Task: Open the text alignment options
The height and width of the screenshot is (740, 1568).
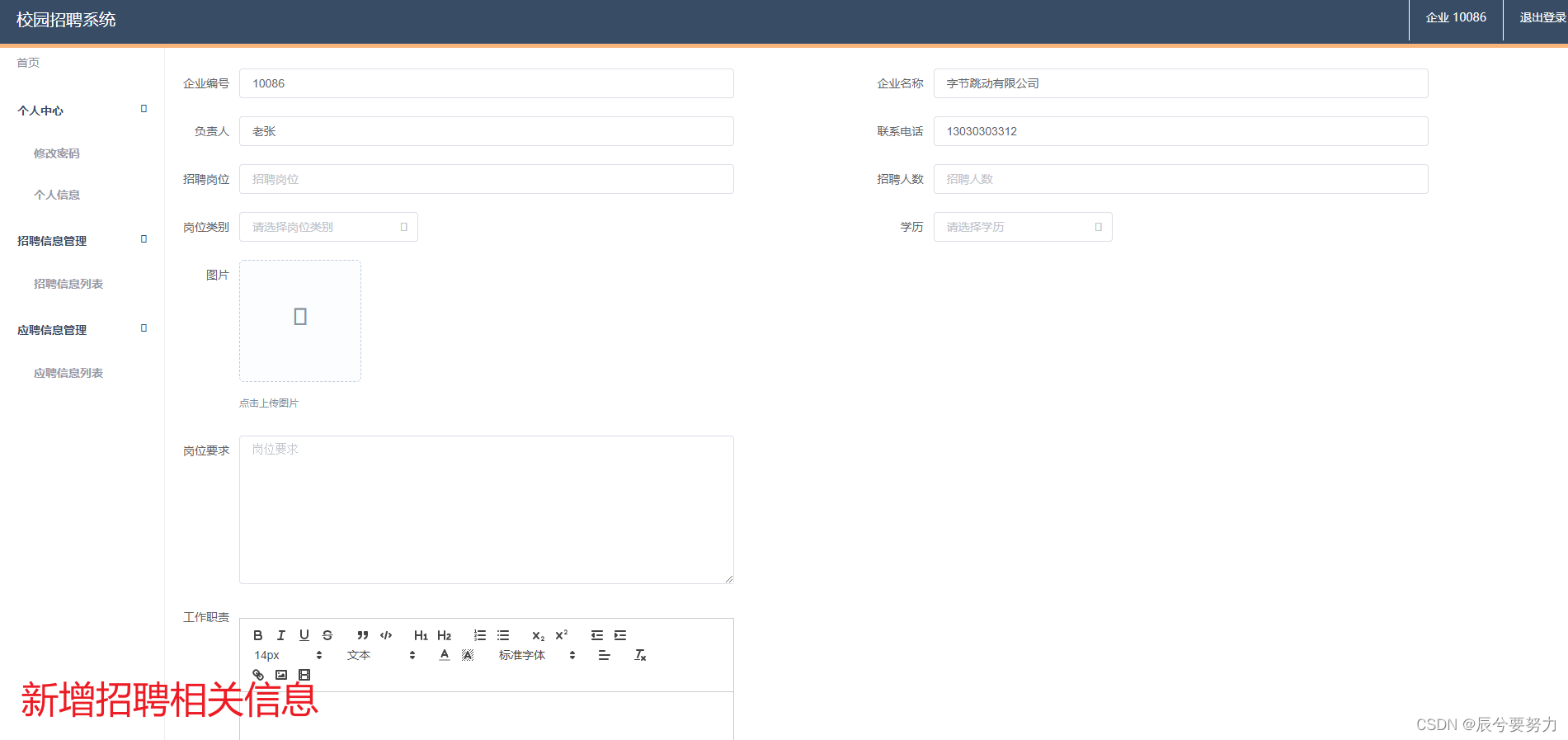Action: (605, 655)
